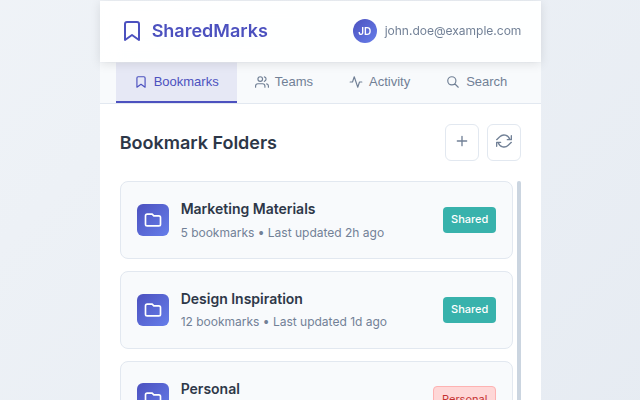Screen dimensions: 640x400
Task: Click the SharedMarks title text
Action: (x=210, y=31)
